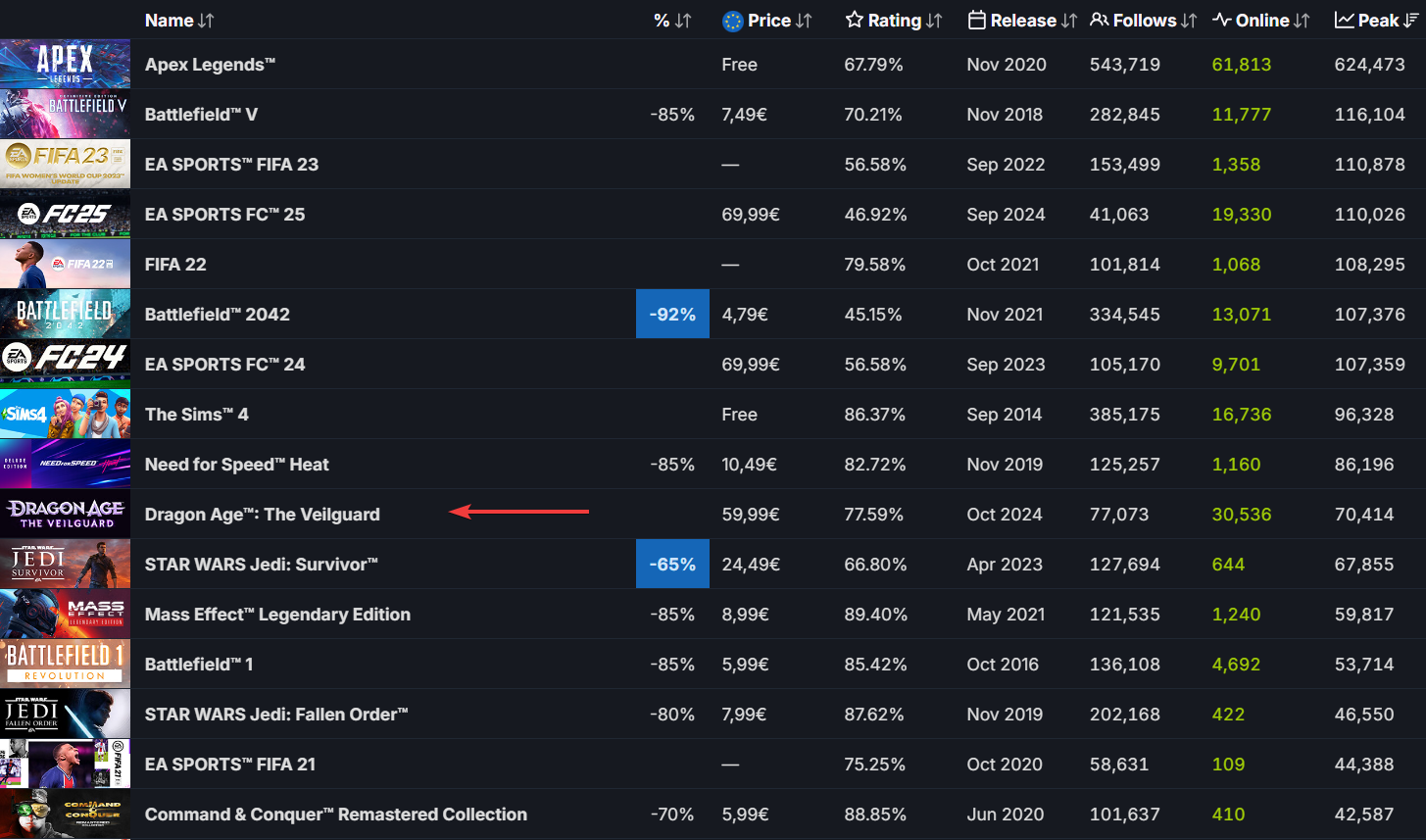Click the EU flag currency icon

click(732, 21)
